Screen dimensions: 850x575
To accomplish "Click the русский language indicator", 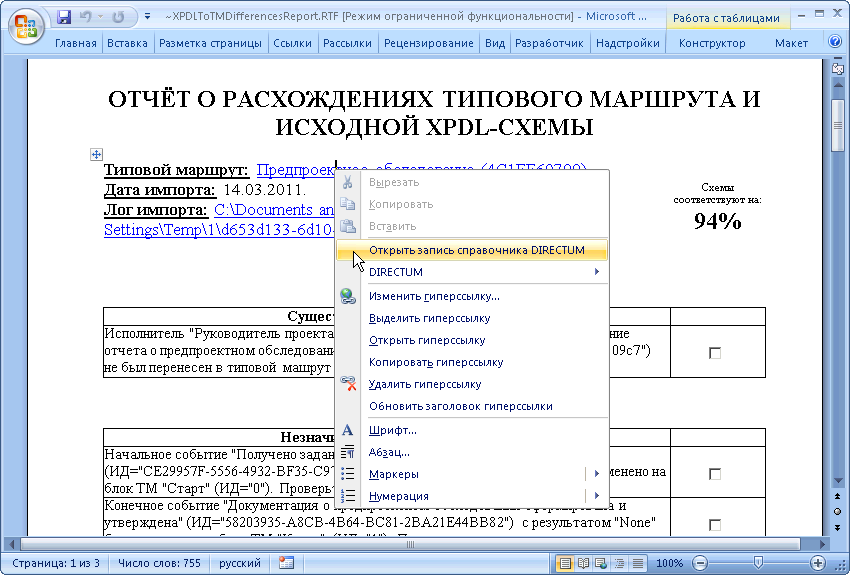I will click(240, 563).
